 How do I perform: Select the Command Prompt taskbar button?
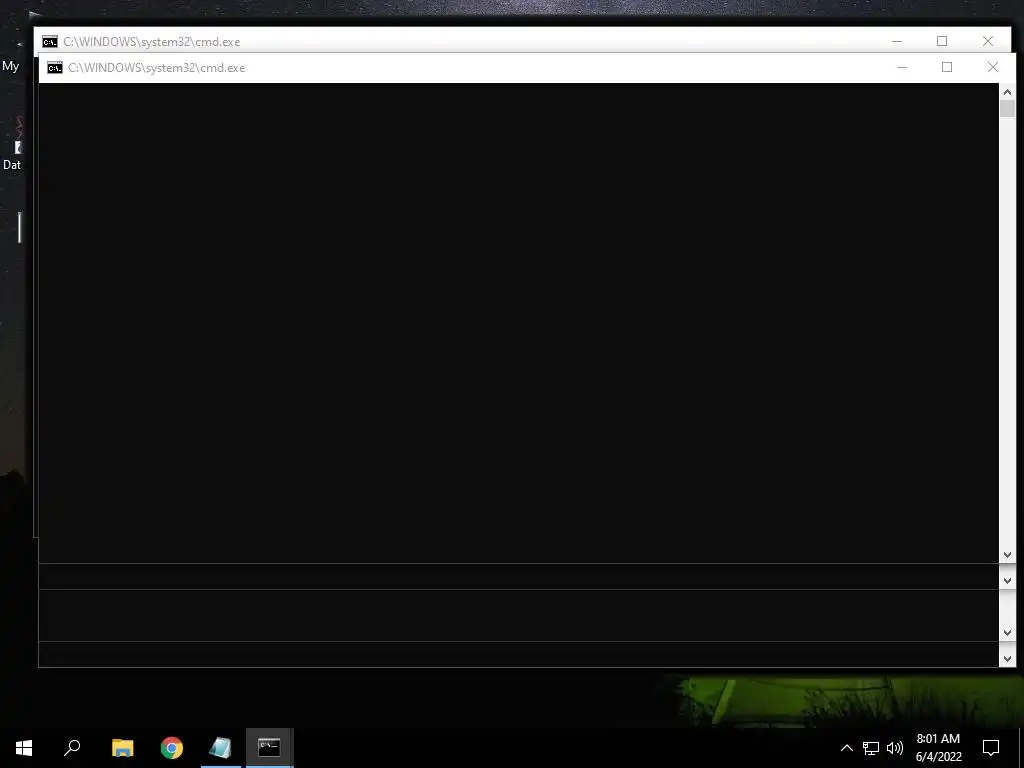(x=269, y=748)
